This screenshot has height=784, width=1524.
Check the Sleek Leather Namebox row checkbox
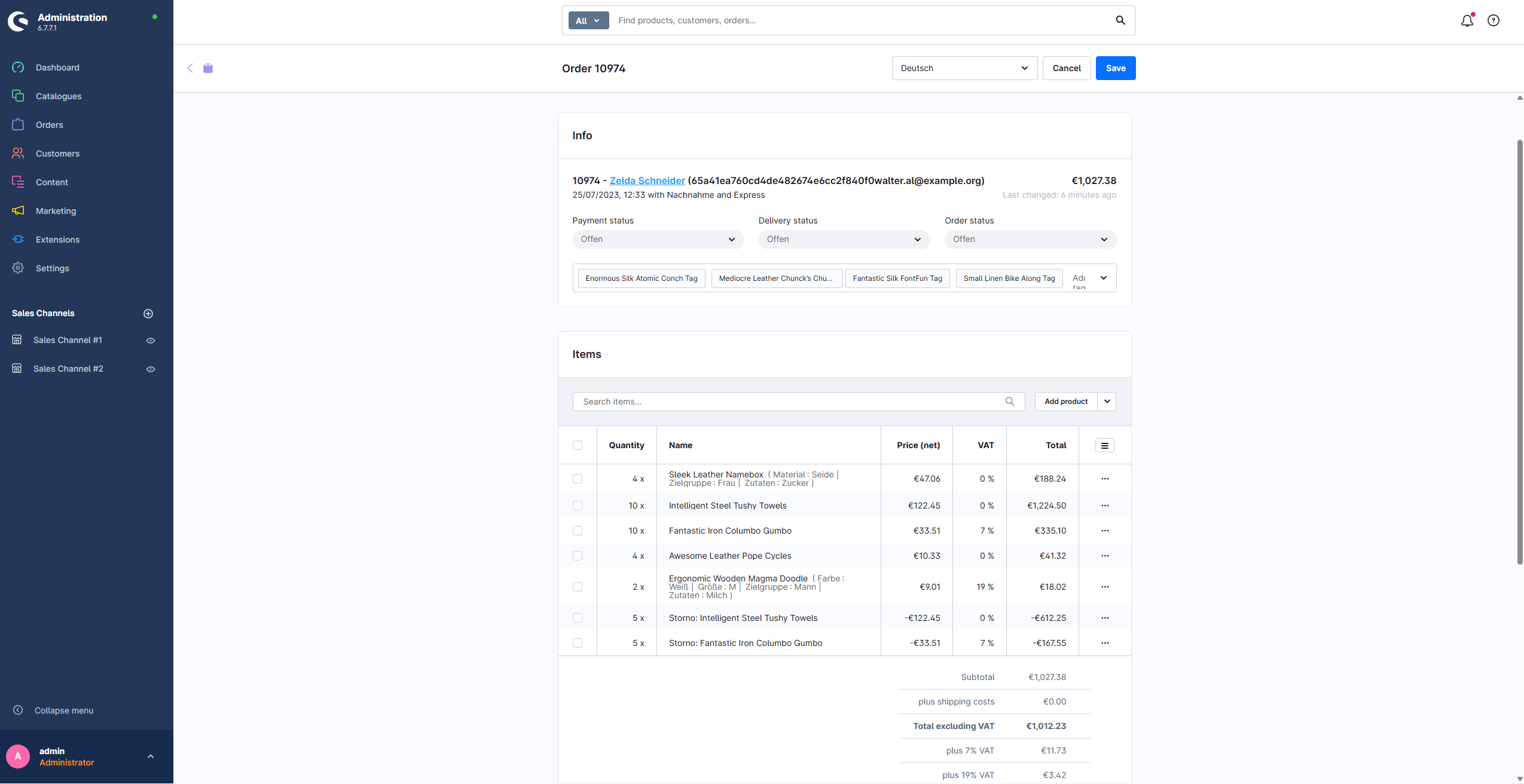coord(577,479)
